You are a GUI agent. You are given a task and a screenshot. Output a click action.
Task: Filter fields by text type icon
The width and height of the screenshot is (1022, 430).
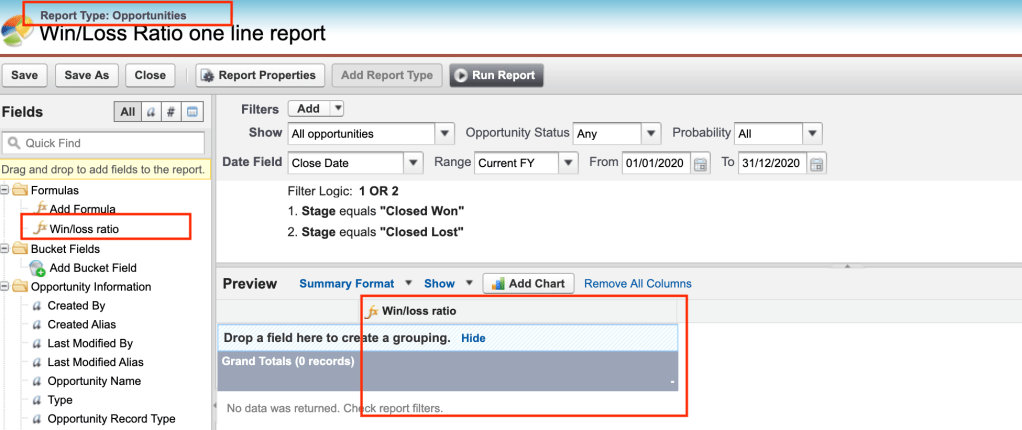click(151, 112)
